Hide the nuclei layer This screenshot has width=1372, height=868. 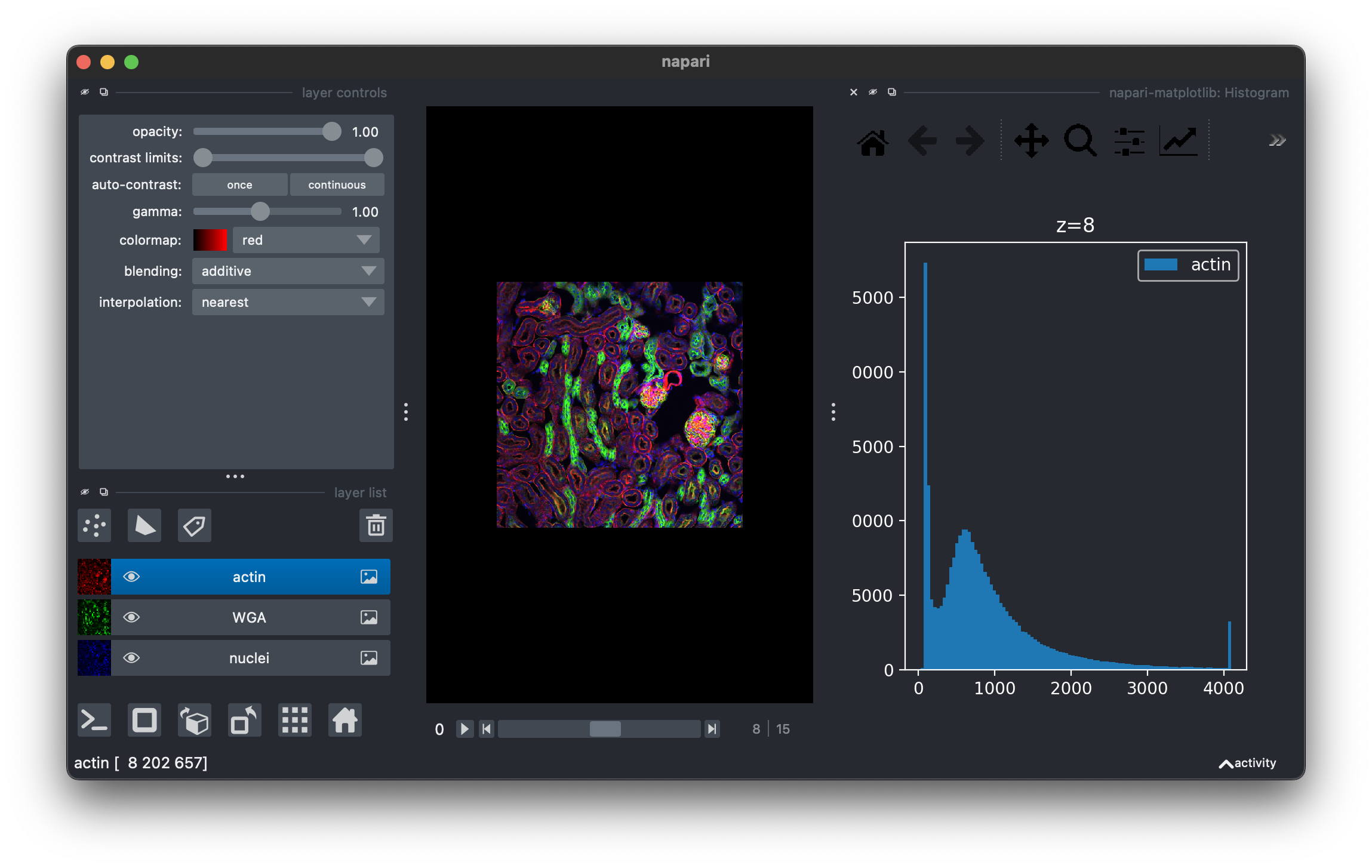click(131, 658)
